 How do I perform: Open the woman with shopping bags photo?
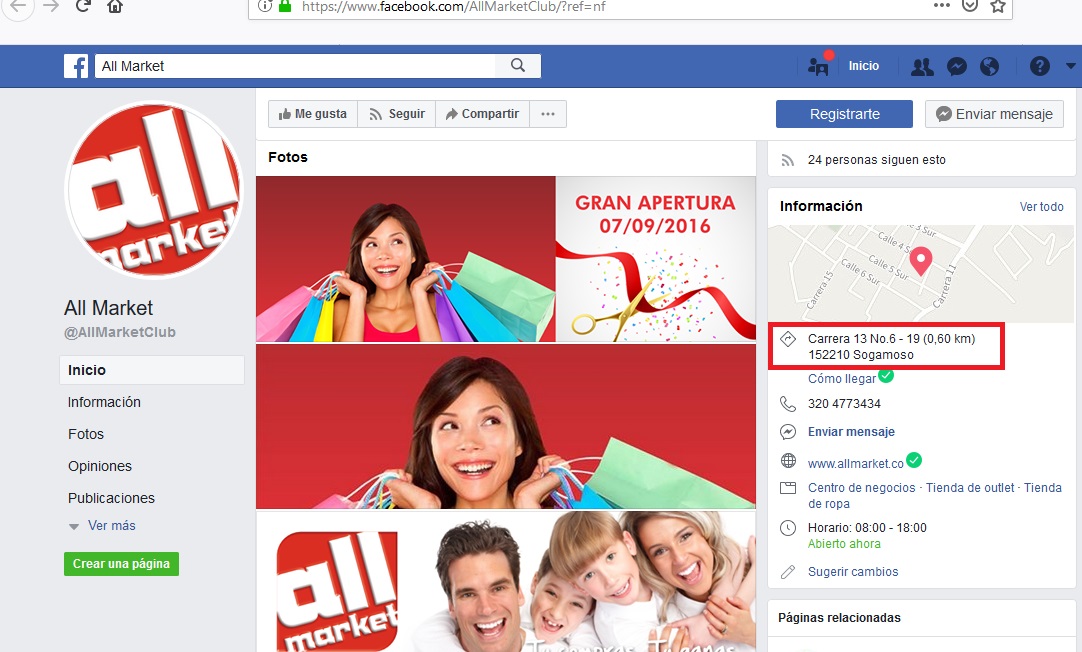click(406, 259)
